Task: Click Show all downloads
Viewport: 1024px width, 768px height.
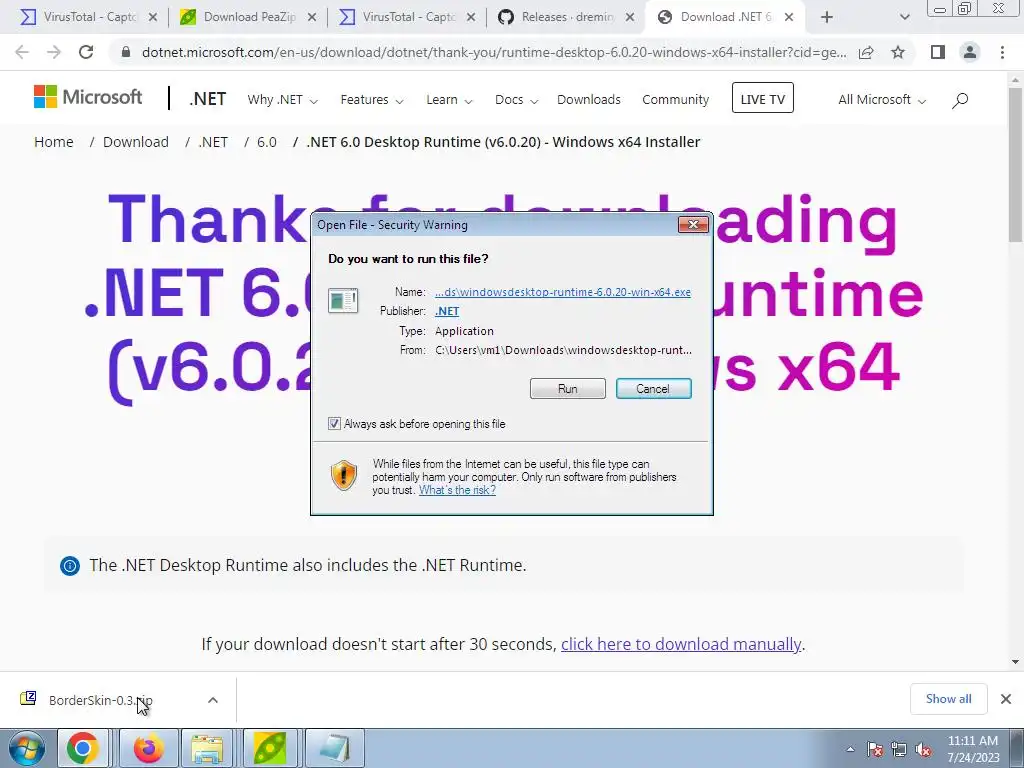Action: coord(948,699)
